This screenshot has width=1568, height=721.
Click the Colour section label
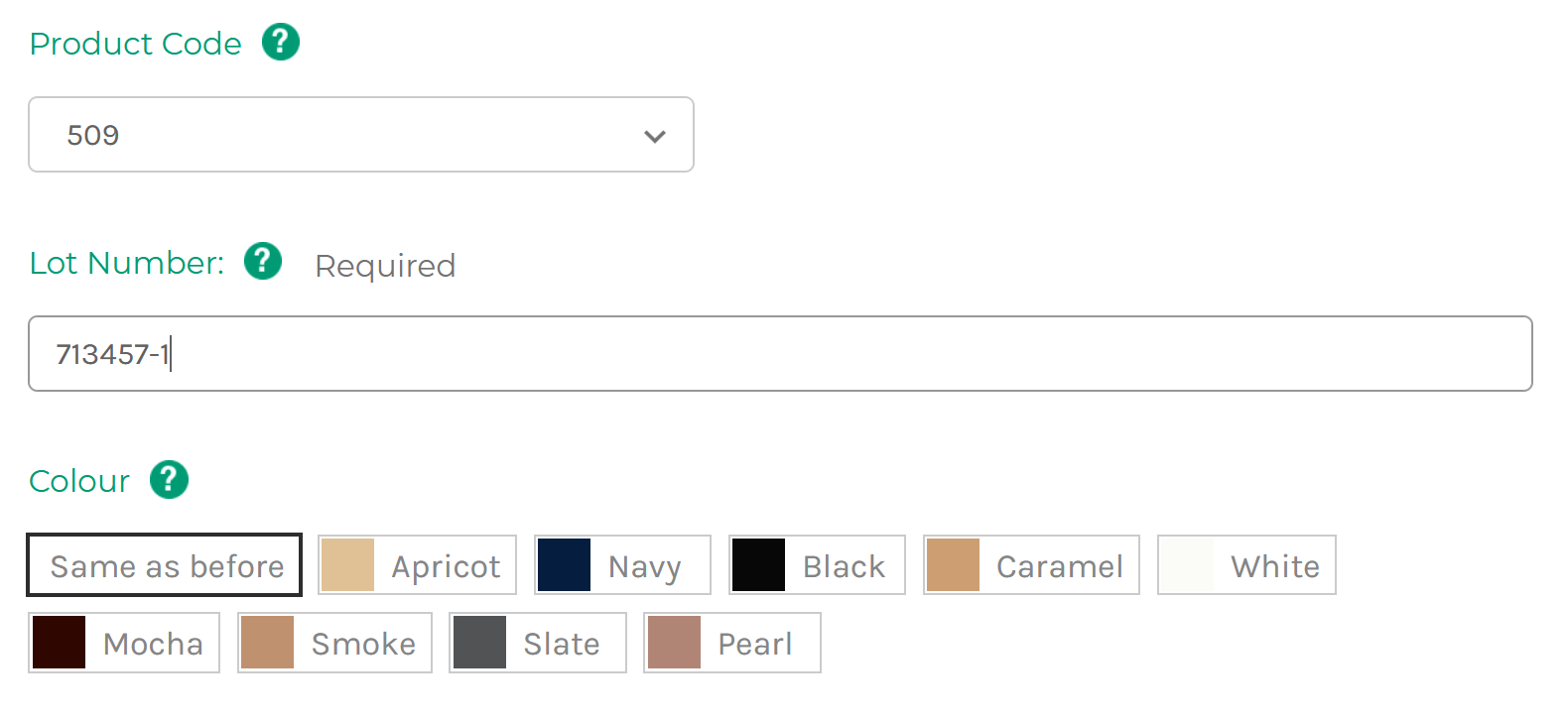tap(79, 481)
